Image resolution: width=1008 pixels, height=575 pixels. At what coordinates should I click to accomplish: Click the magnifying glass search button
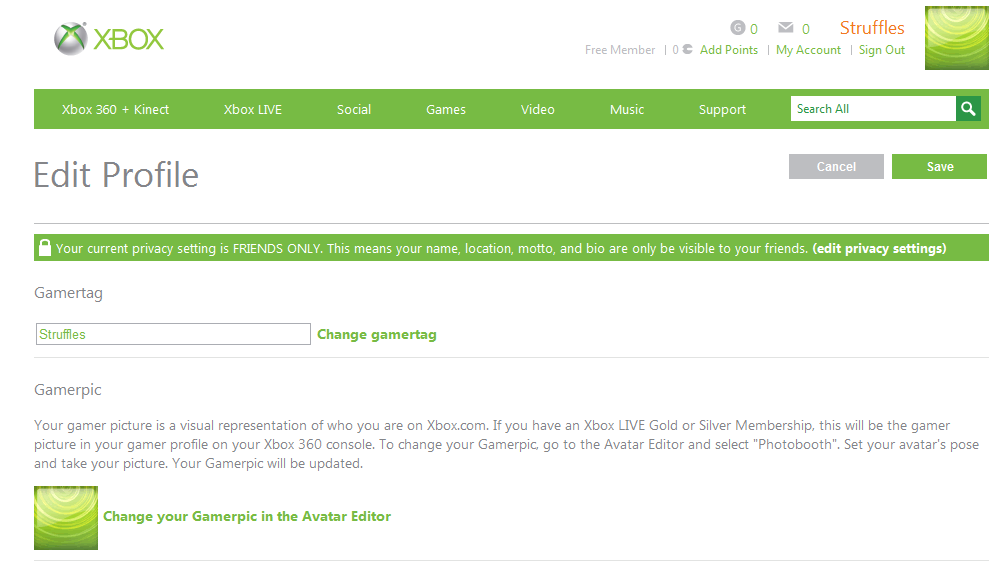click(x=968, y=109)
